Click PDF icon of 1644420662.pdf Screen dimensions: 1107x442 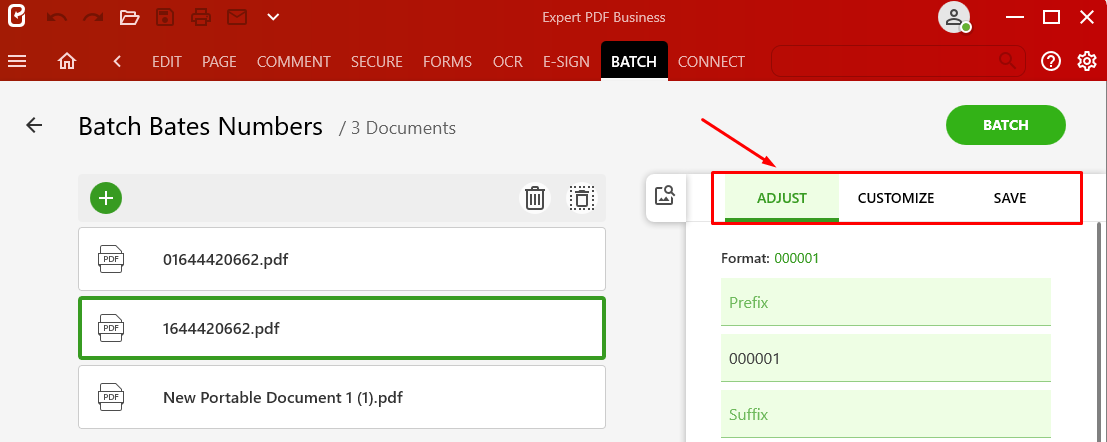[x=111, y=328]
